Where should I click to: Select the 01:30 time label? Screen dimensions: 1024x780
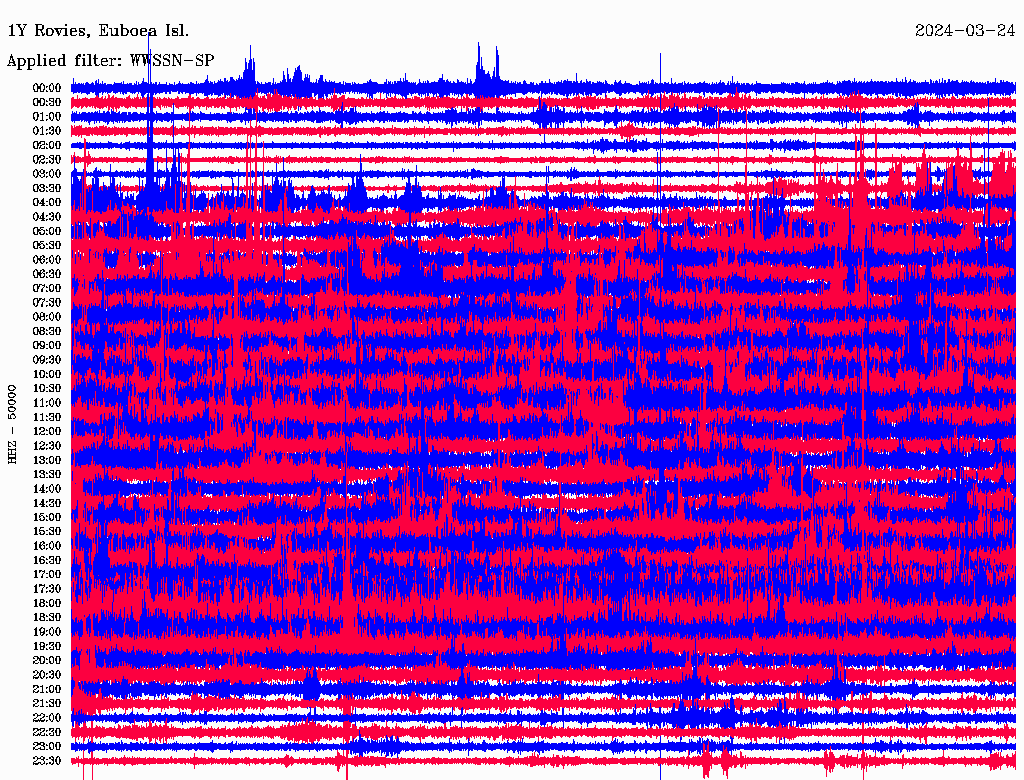tap(47, 131)
